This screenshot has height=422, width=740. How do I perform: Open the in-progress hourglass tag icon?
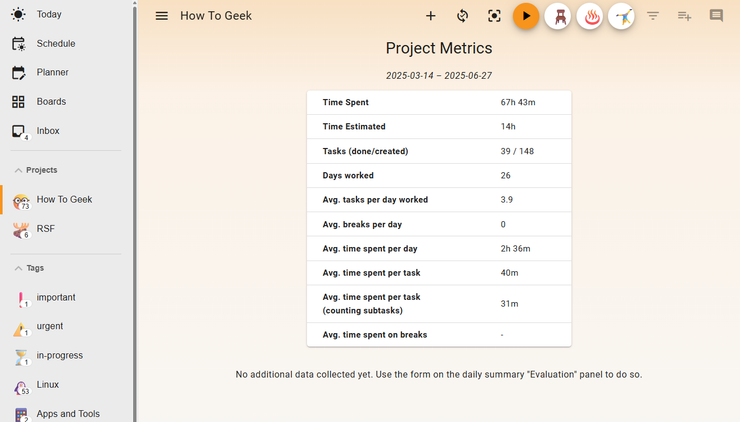coord(21,357)
